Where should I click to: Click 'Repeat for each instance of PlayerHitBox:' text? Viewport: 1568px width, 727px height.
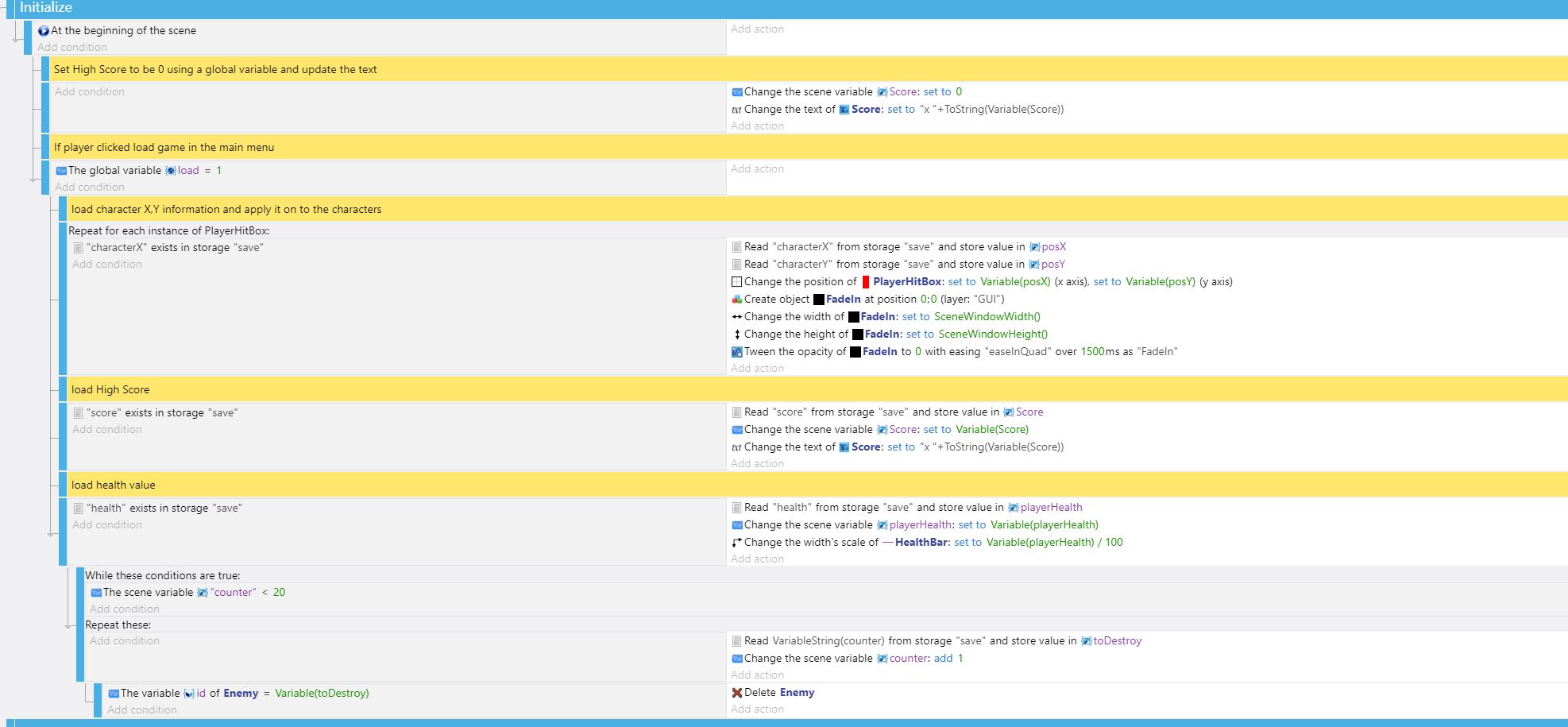pyautogui.click(x=168, y=231)
